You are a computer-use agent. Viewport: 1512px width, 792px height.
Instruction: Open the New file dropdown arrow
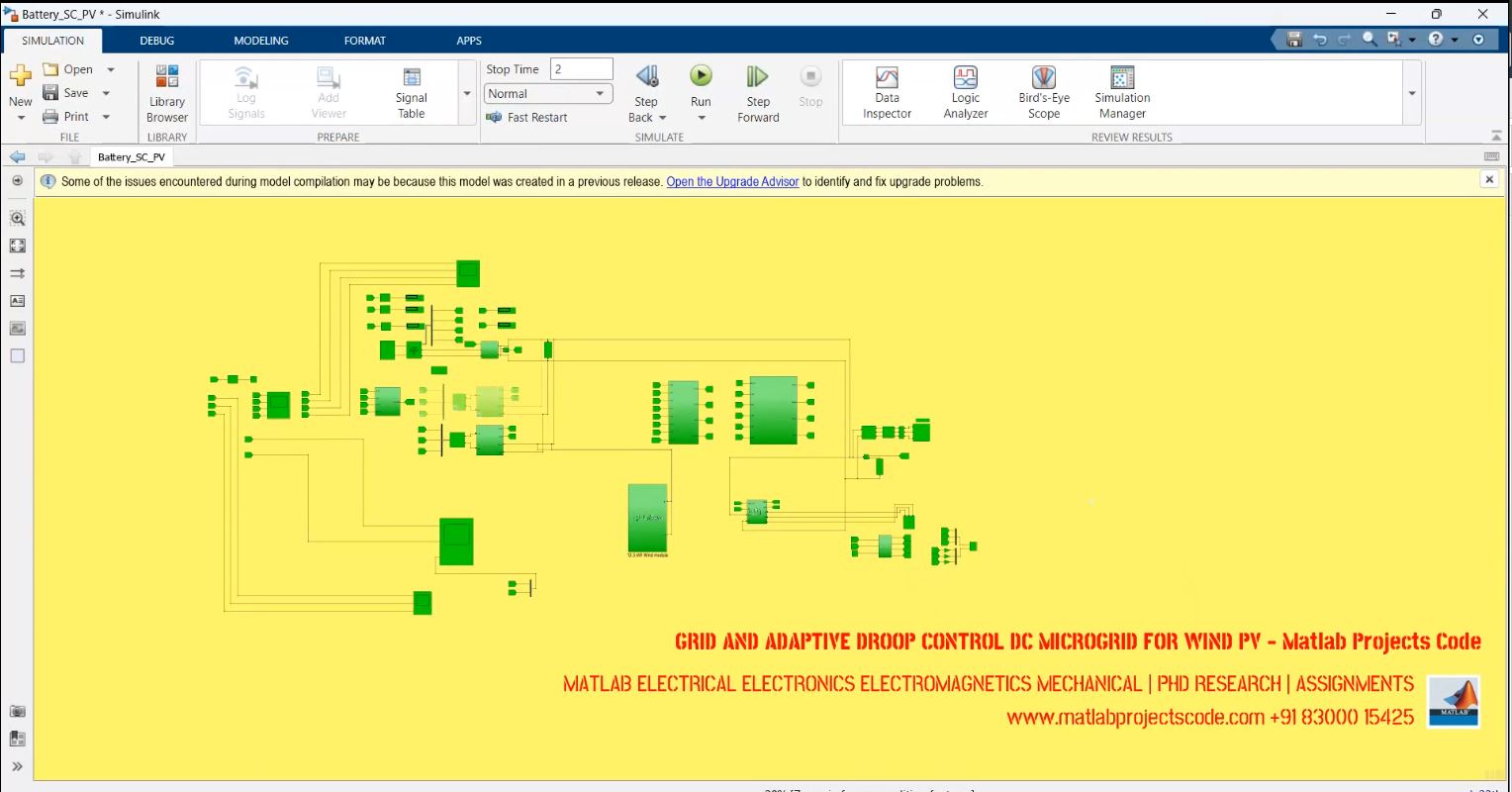(20, 117)
